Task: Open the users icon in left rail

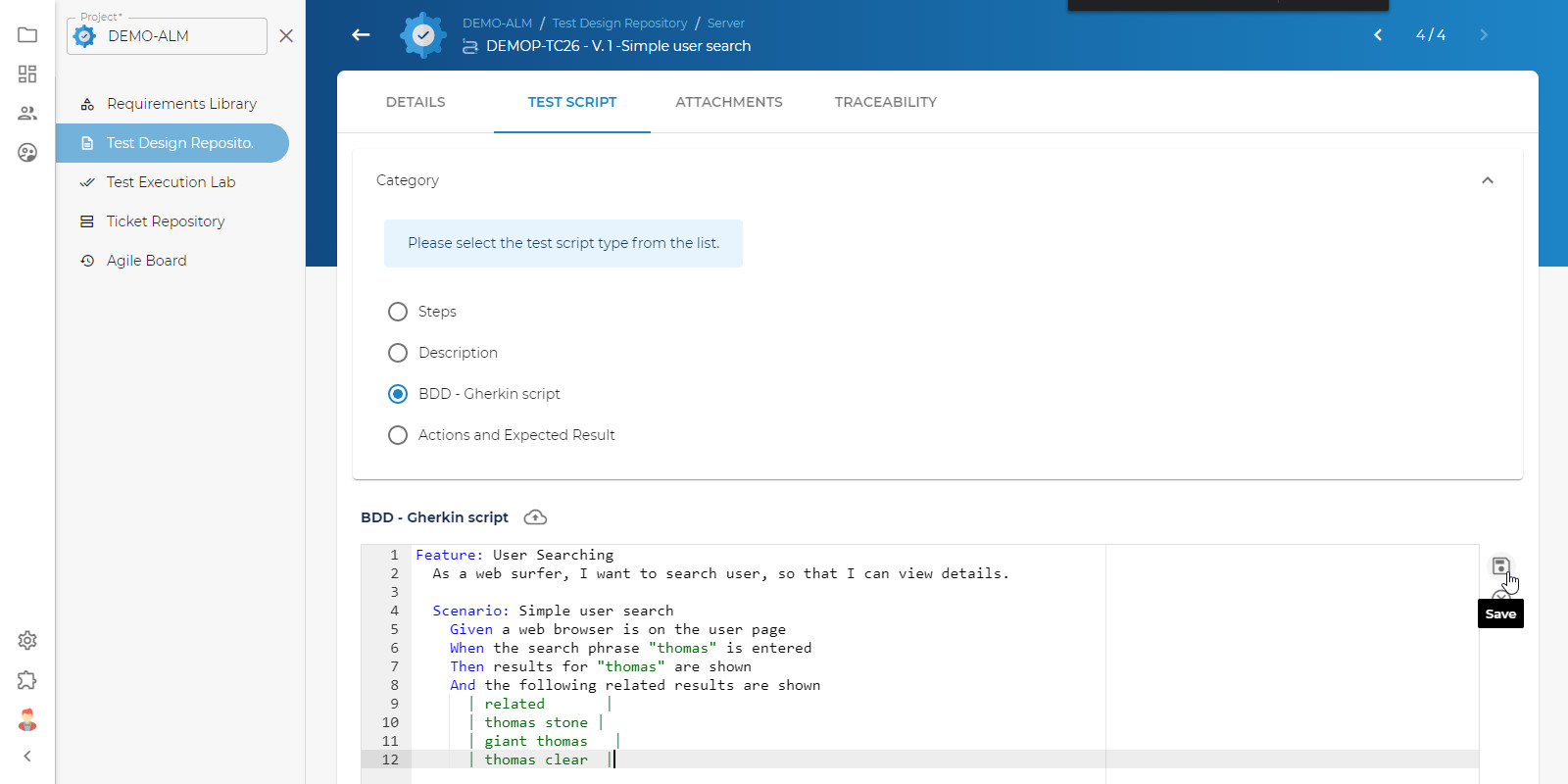Action: click(27, 114)
